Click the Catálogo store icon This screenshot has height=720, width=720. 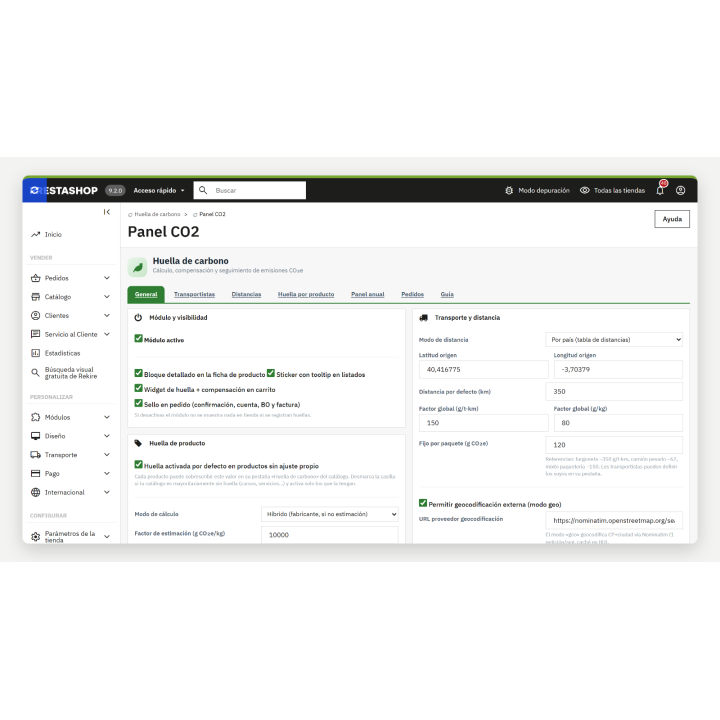(x=35, y=297)
